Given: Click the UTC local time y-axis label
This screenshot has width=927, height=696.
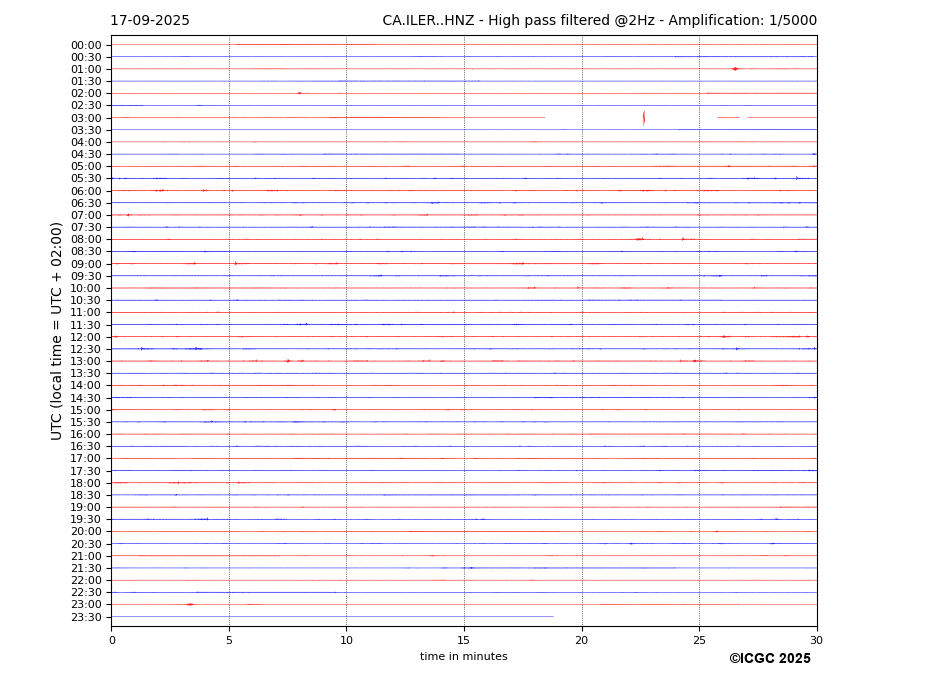Looking at the screenshot, I should tap(56, 331).
